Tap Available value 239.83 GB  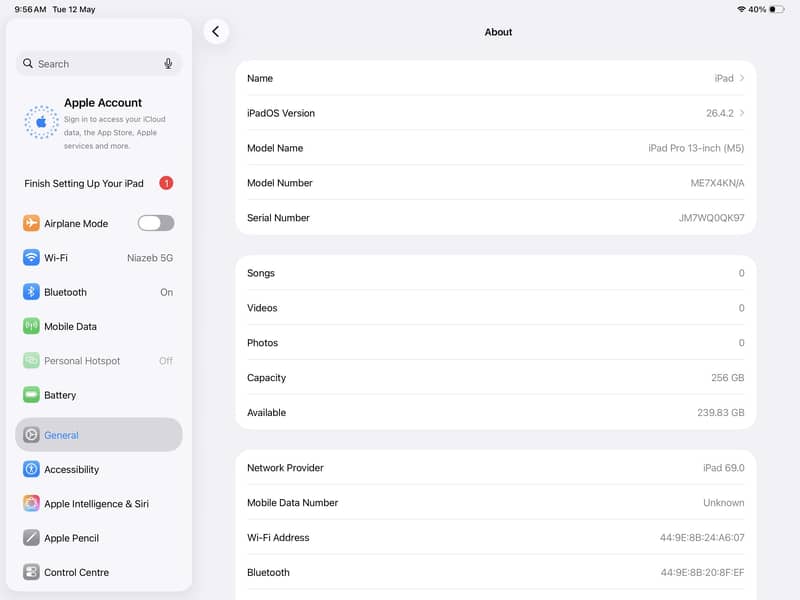click(720, 412)
